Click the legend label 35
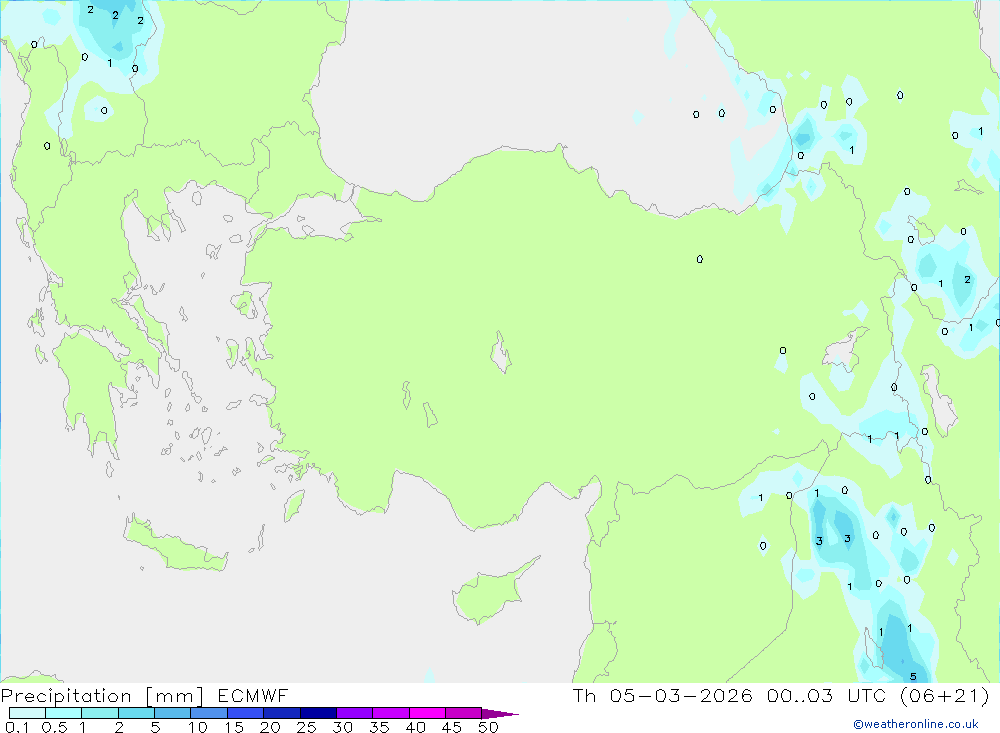 point(379,727)
